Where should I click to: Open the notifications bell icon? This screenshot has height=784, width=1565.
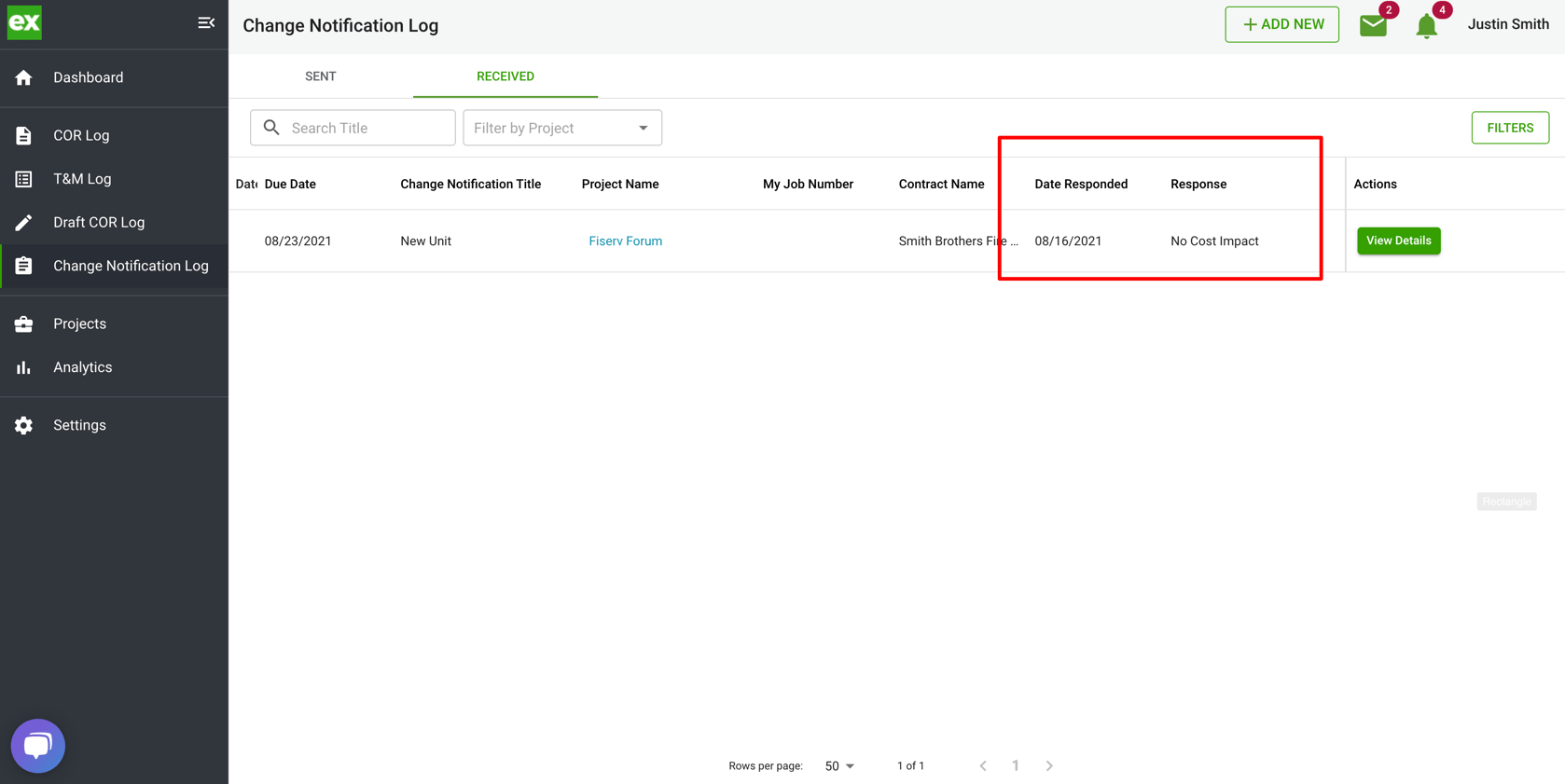pos(1426,26)
